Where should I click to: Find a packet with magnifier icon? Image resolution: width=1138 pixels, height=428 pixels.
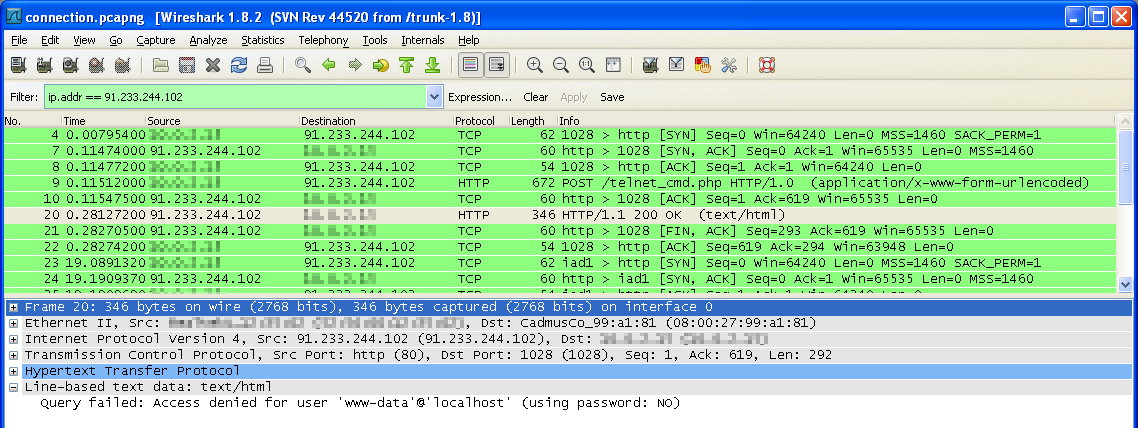click(x=303, y=65)
